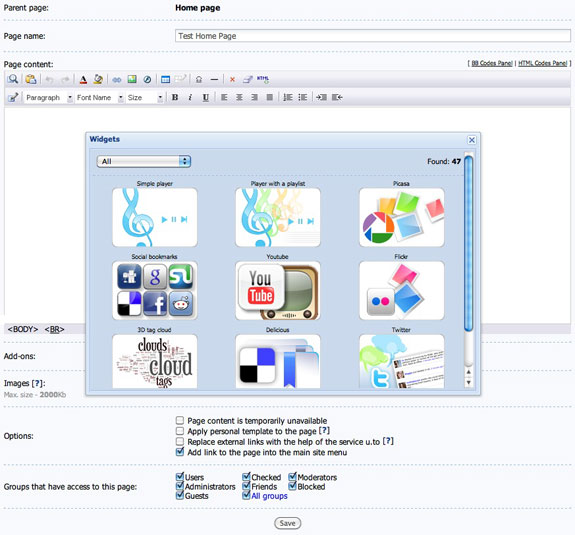Screen dimensions: 575x535
Task: Check 'Page content is temporarily unavailable'
Action: [x=180, y=420]
